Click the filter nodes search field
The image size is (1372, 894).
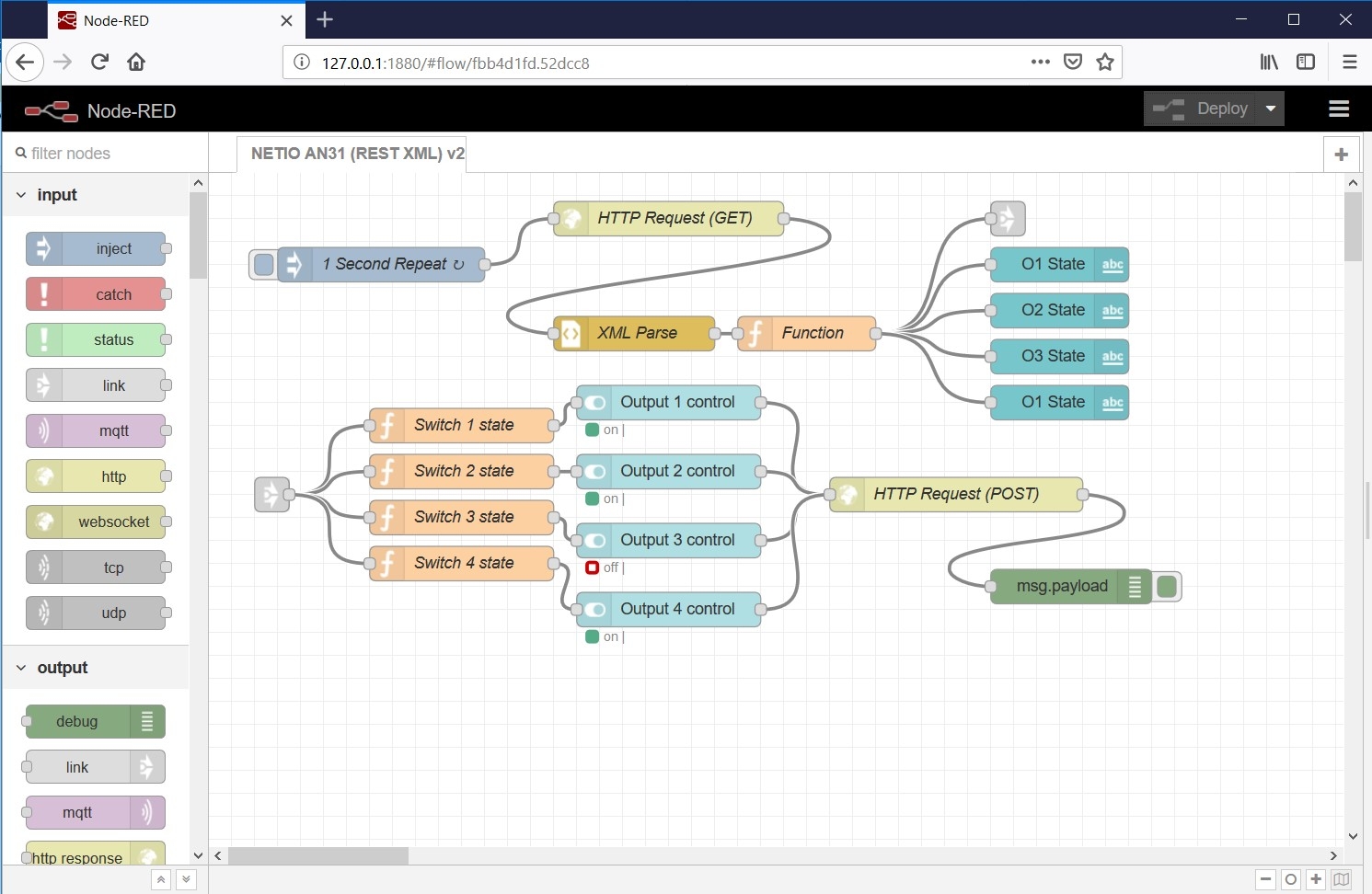pos(101,154)
